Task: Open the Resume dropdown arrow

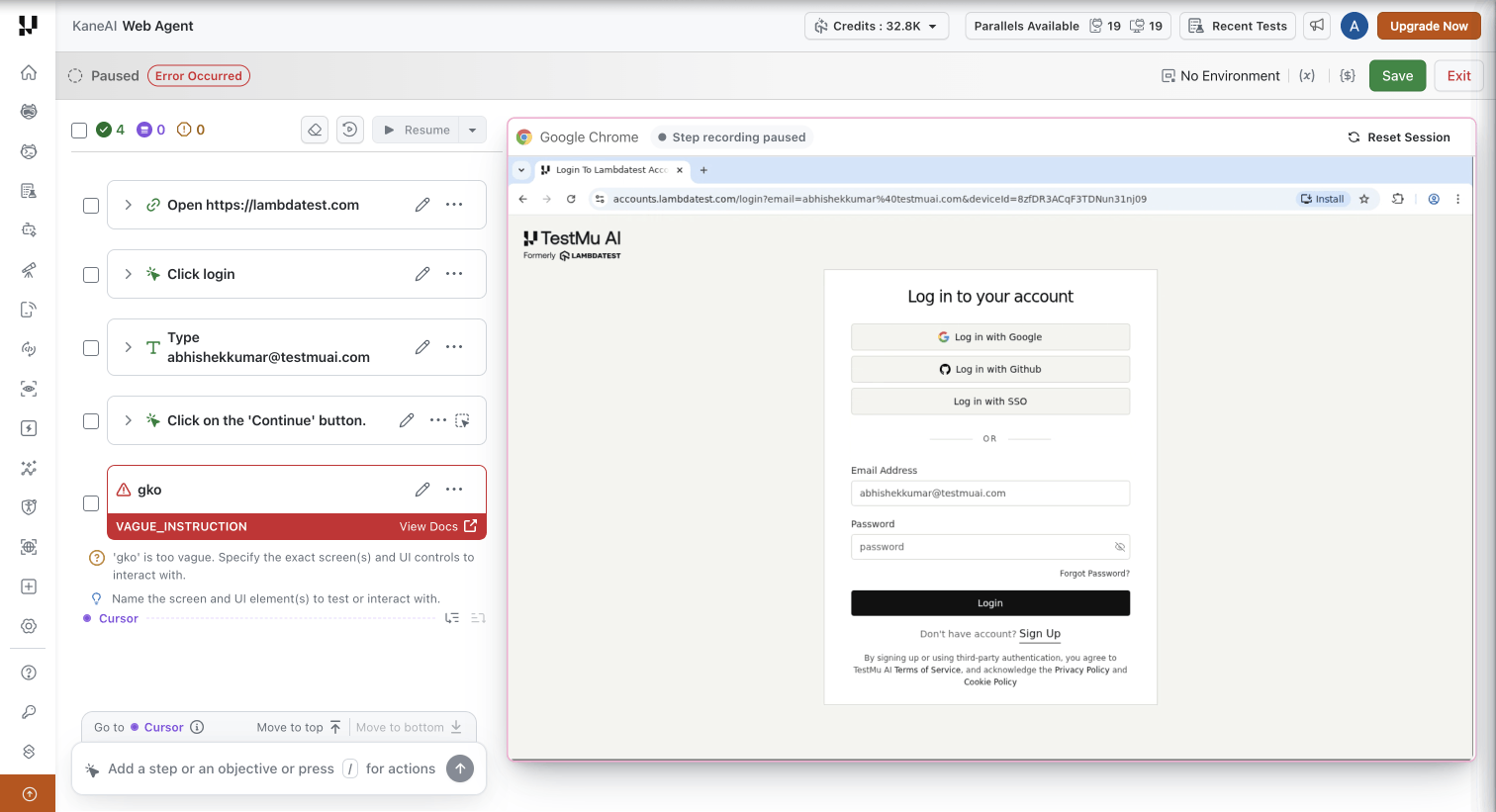Action: click(473, 130)
